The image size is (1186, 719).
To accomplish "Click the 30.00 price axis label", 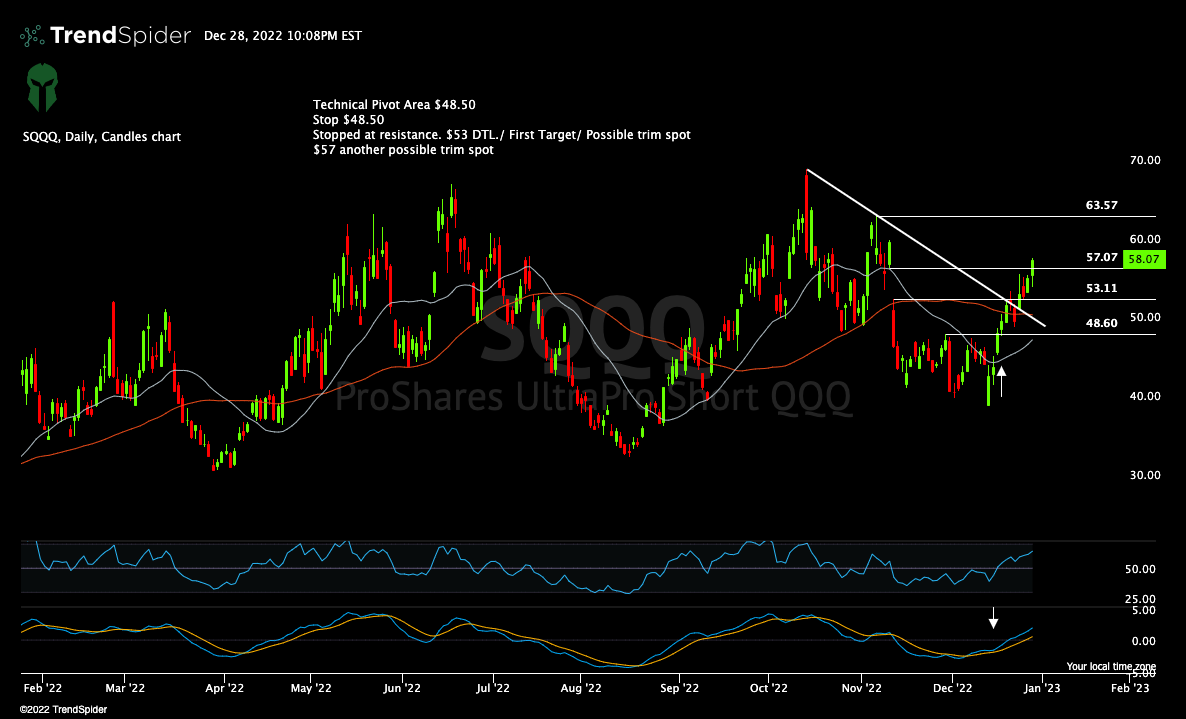I will point(1145,475).
